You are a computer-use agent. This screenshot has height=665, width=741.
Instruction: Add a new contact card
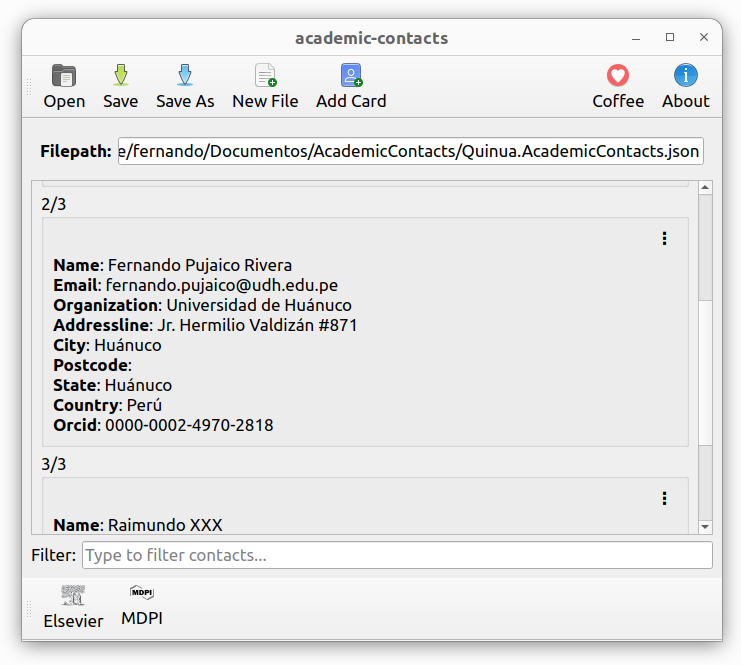coord(351,86)
